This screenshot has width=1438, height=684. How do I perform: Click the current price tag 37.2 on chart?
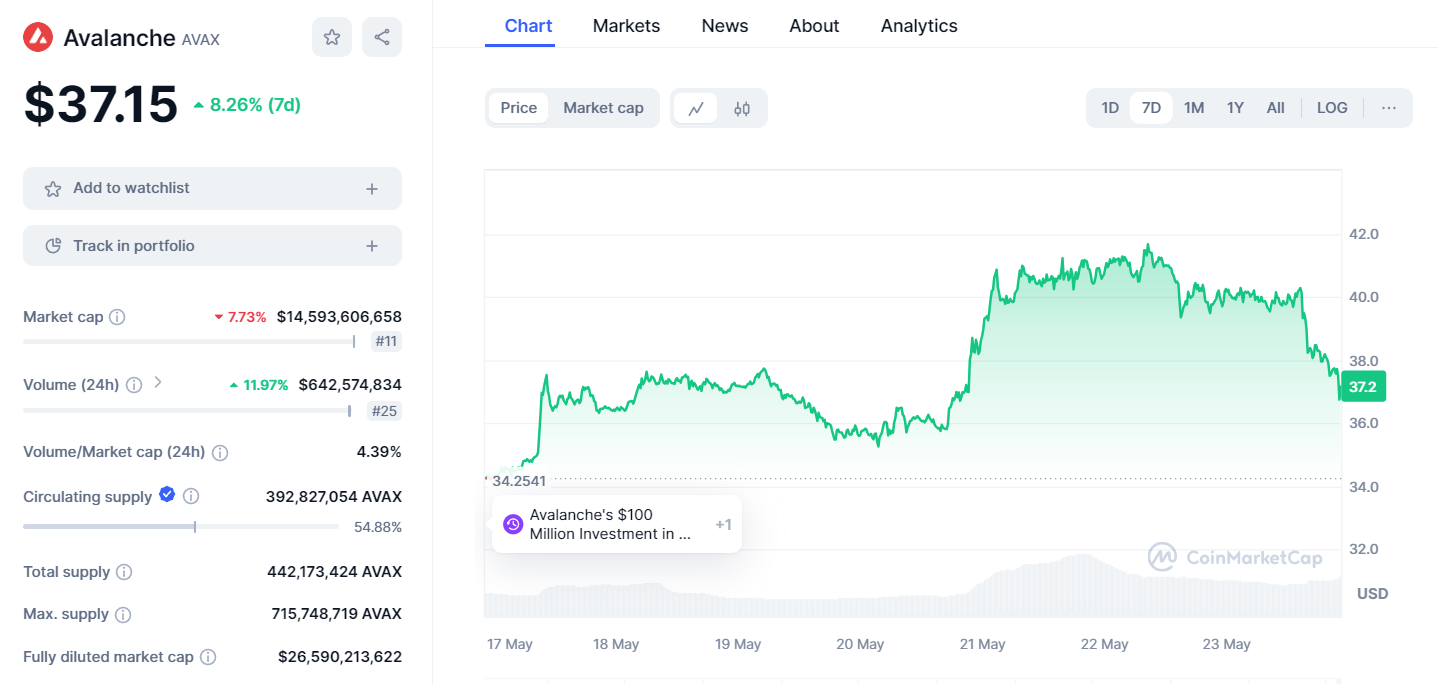click(x=1362, y=387)
